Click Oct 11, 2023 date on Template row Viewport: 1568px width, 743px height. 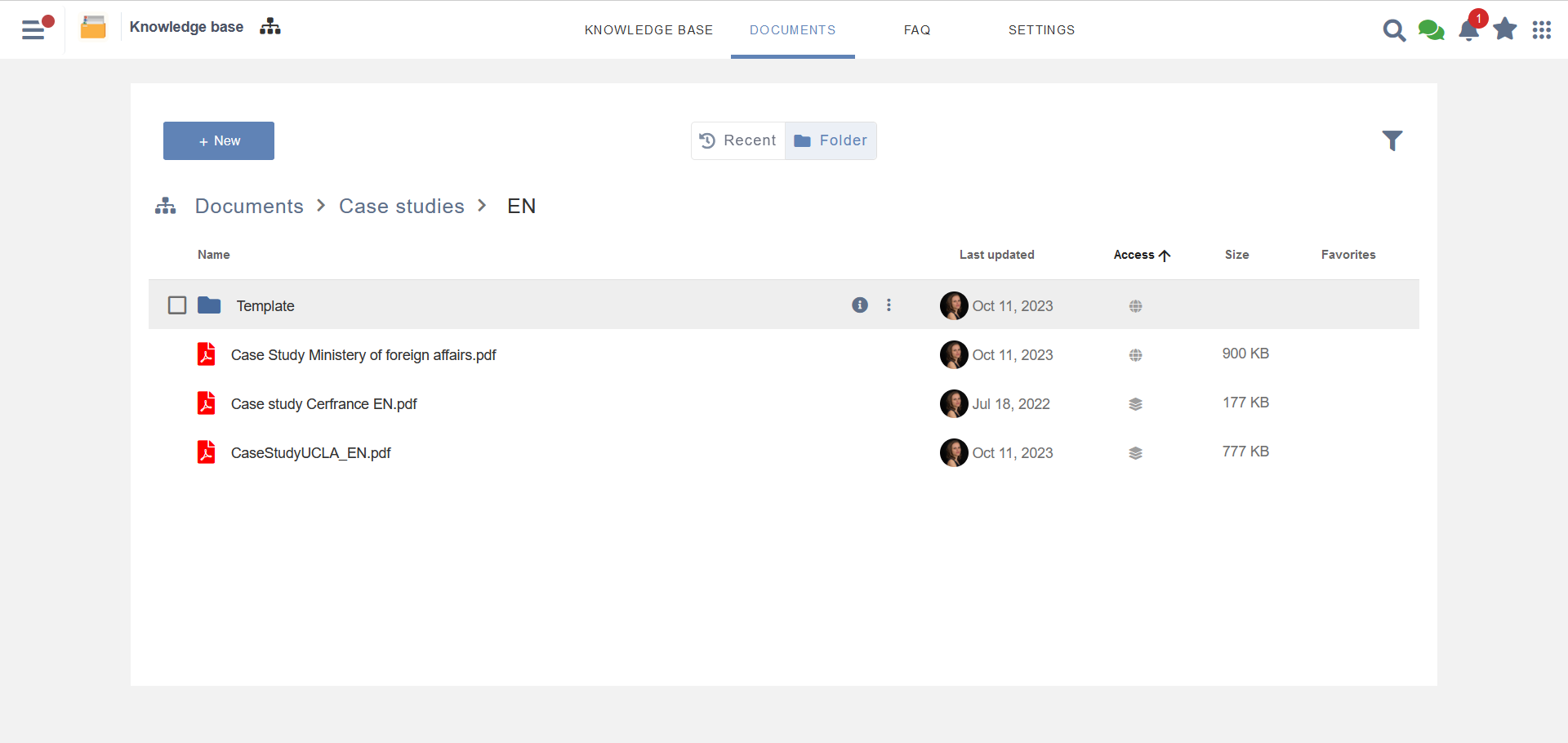1013,306
